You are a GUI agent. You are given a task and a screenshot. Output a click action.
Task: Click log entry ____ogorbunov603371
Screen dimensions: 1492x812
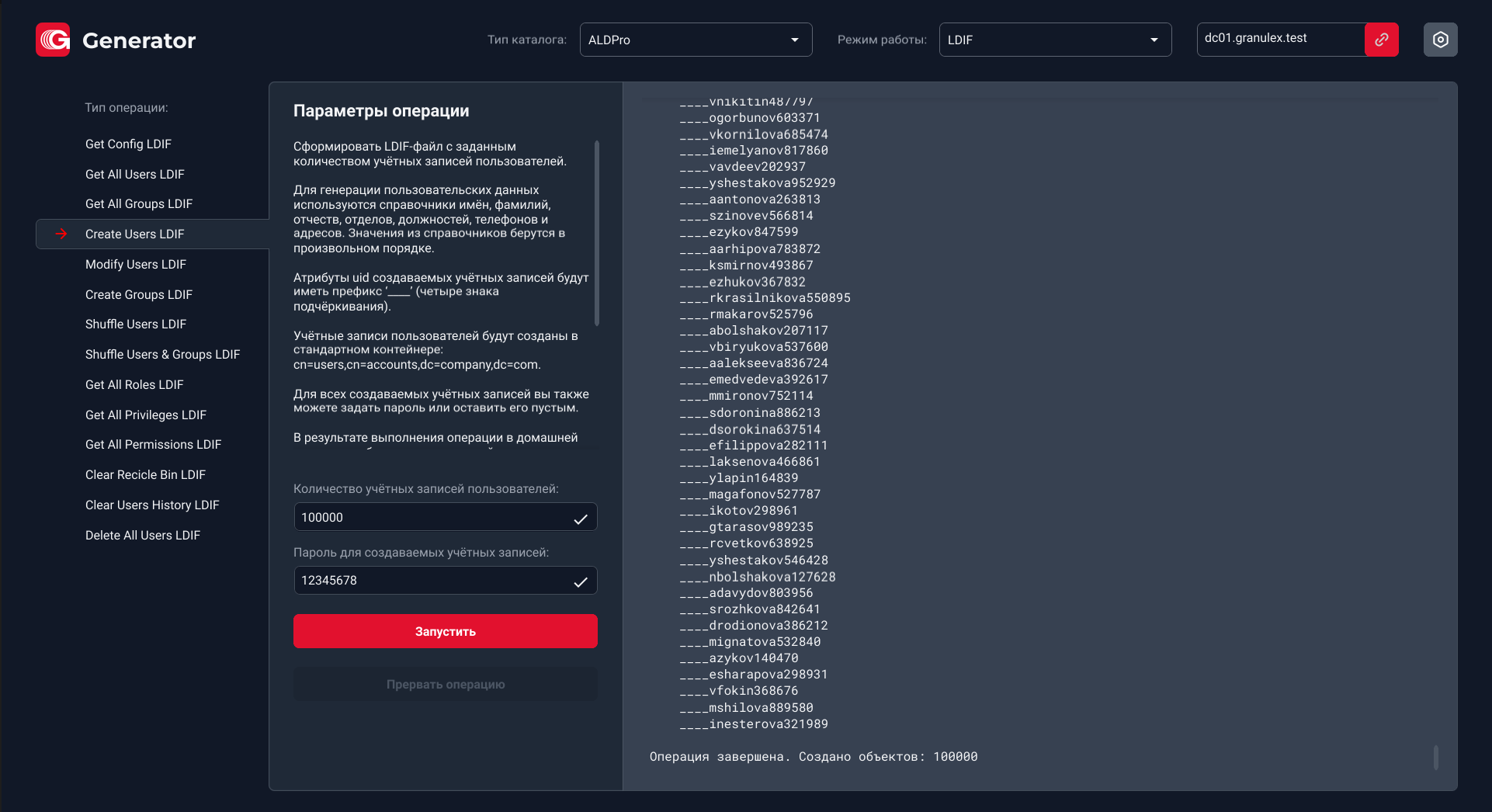pyautogui.click(x=750, y=118)
